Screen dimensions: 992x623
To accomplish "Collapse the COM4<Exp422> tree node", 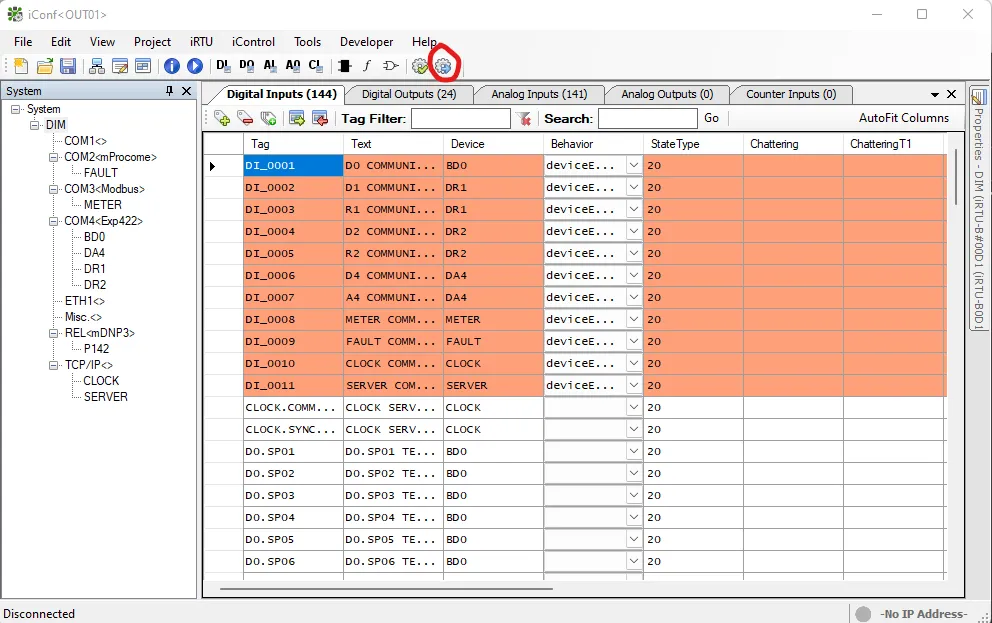I will 54,221.
